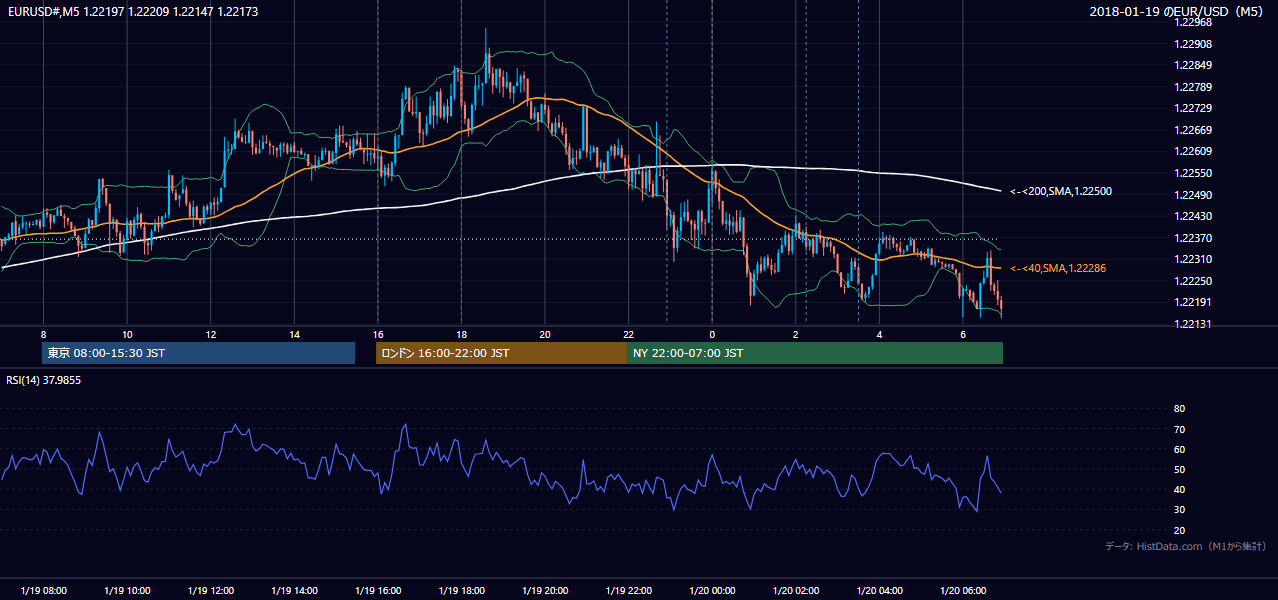Viewport: 1278px width, 600px height.
Task: Click price level 1.22131 on the axis
Action: point(1193,324)
